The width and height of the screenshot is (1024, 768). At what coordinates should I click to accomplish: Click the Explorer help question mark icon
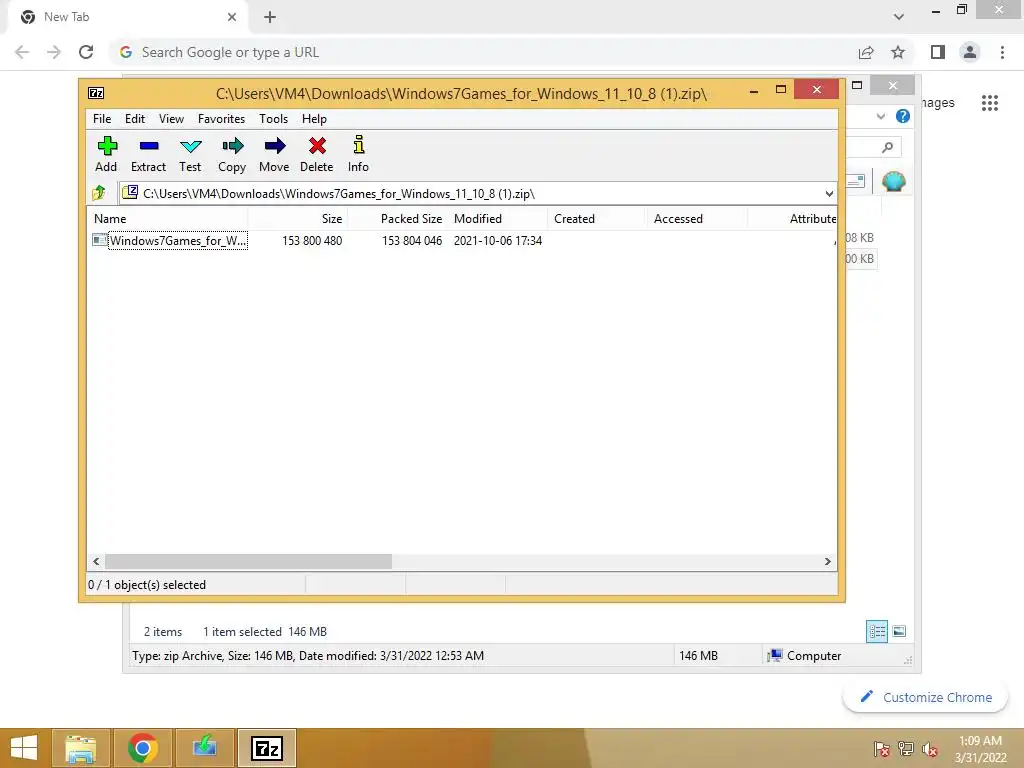[x=903, y=116]
